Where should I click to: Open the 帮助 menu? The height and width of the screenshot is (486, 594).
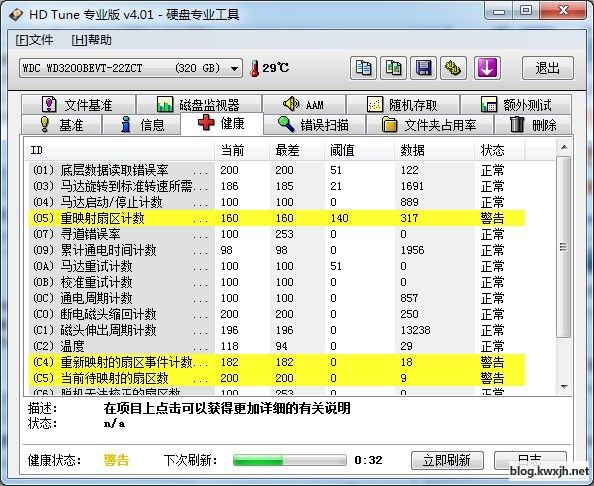point(92,40)
